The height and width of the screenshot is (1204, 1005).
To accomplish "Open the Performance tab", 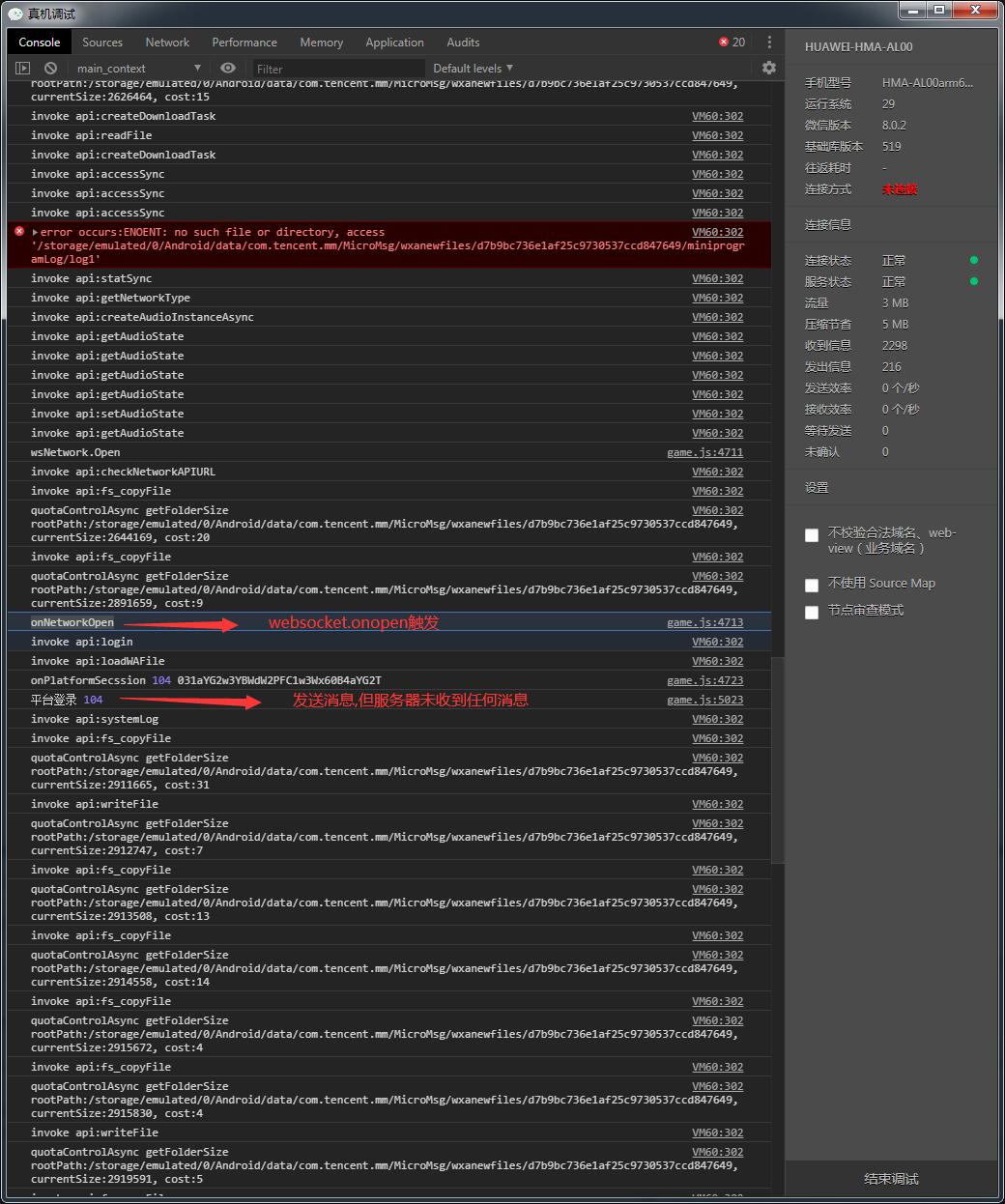I will click(x=244, y=43).
